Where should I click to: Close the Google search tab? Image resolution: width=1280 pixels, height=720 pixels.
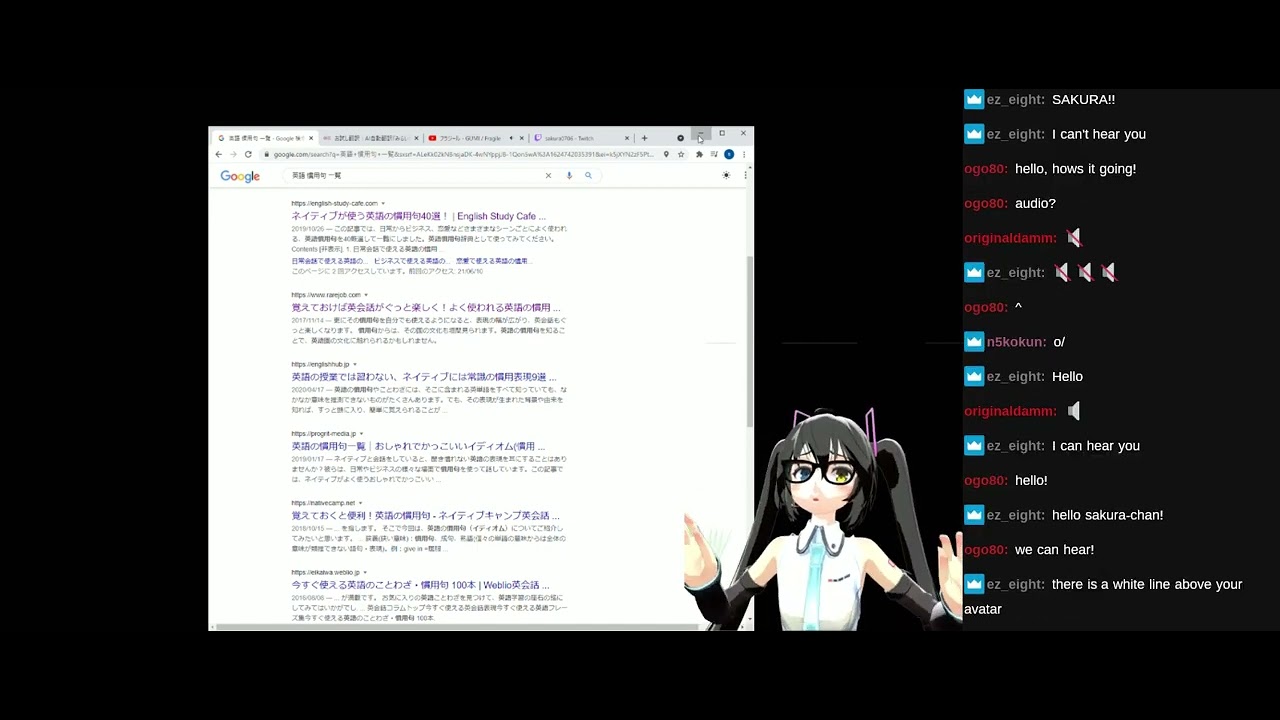[311, 138]
